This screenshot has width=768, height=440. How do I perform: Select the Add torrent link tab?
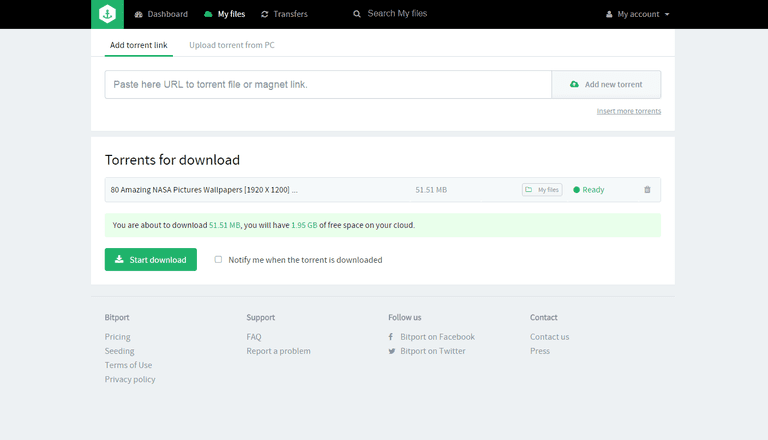[x=139, y=45]
